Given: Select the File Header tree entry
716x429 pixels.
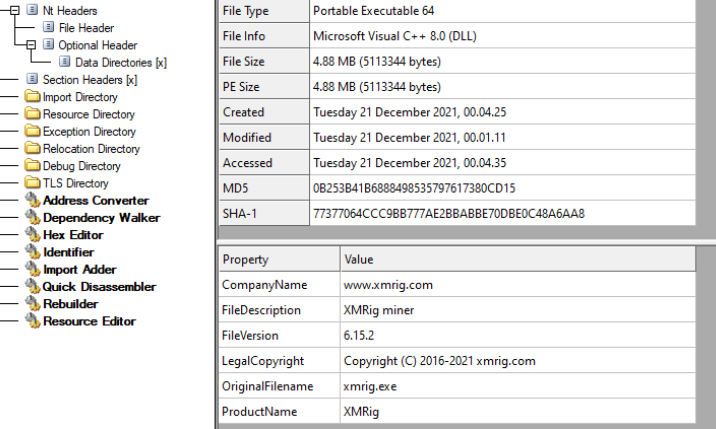Looking at the screenshot, I should coord(86,28).
